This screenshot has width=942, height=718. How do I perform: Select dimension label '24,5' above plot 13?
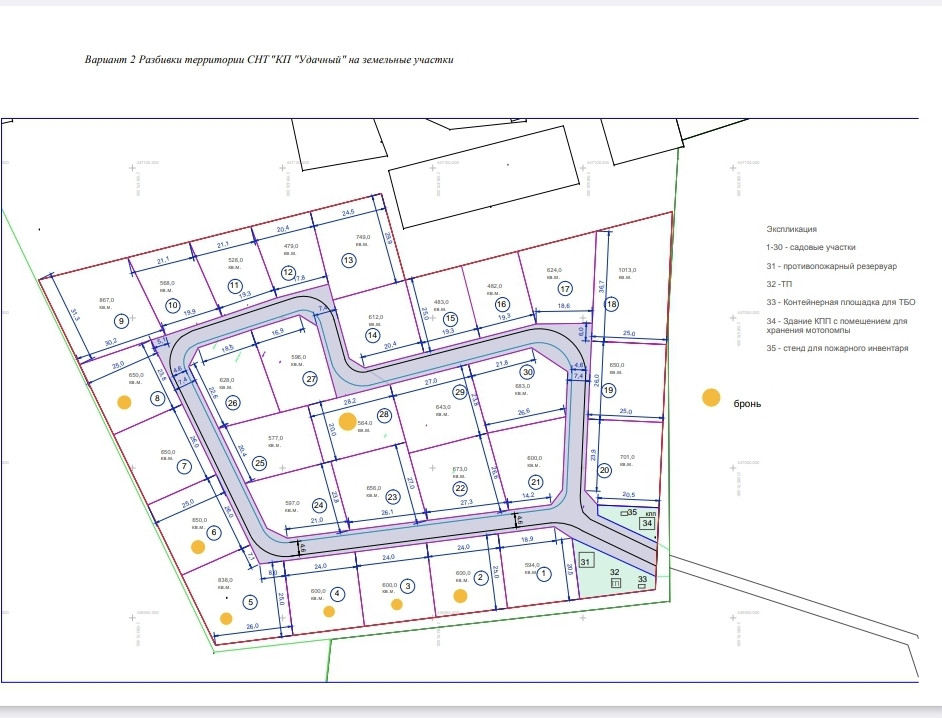[x=348, y=213]
